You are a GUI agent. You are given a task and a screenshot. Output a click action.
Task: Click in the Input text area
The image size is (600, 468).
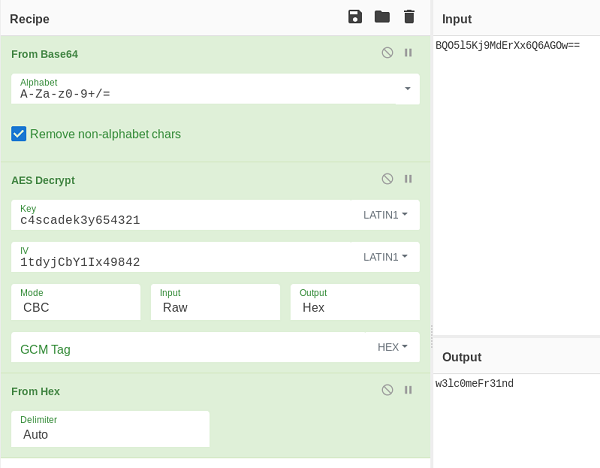click(x=515, y=180)
